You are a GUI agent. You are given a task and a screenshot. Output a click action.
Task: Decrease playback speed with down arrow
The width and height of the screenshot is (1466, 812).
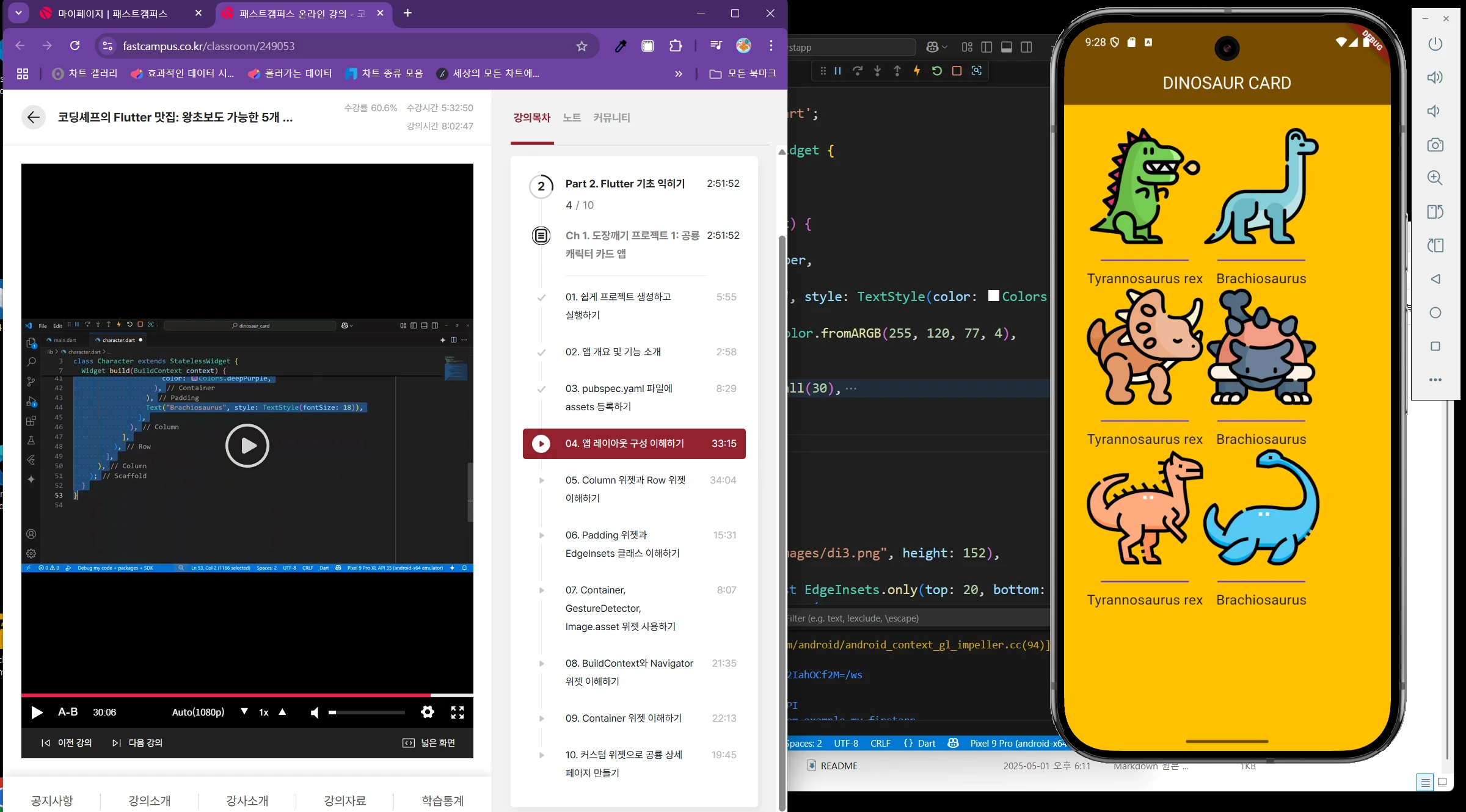244,711
